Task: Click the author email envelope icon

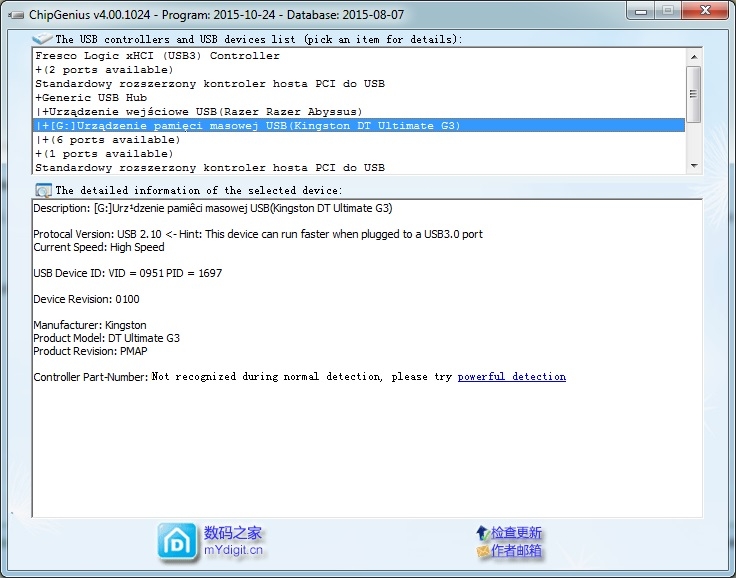Action: tap(483, 550)
